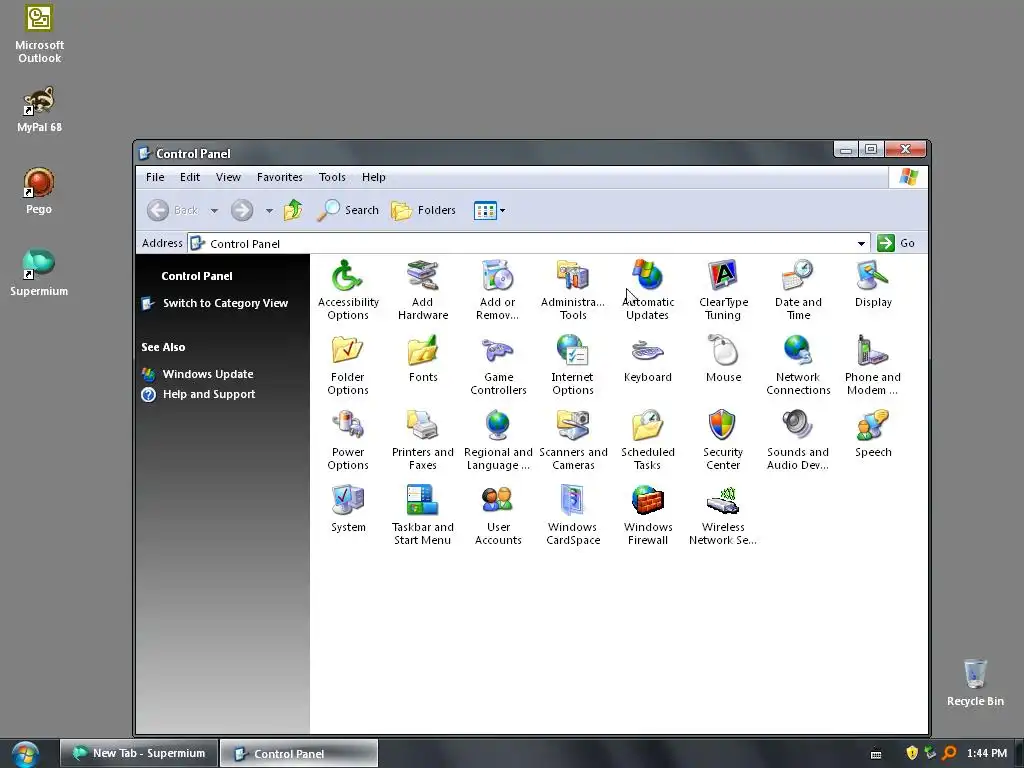This screenshot has height=768, width=1024.
Task: Expand the Forward history dropdown arrow
Action: (269, 211)
